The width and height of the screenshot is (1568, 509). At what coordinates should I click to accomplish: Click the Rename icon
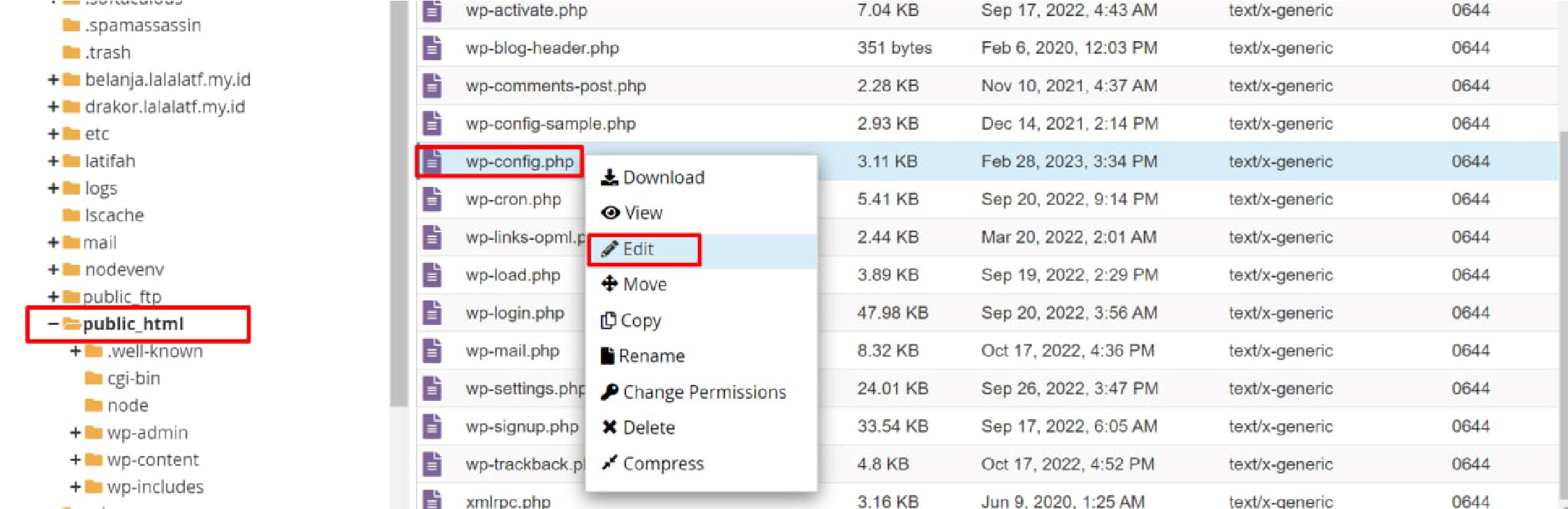point(608,356)
